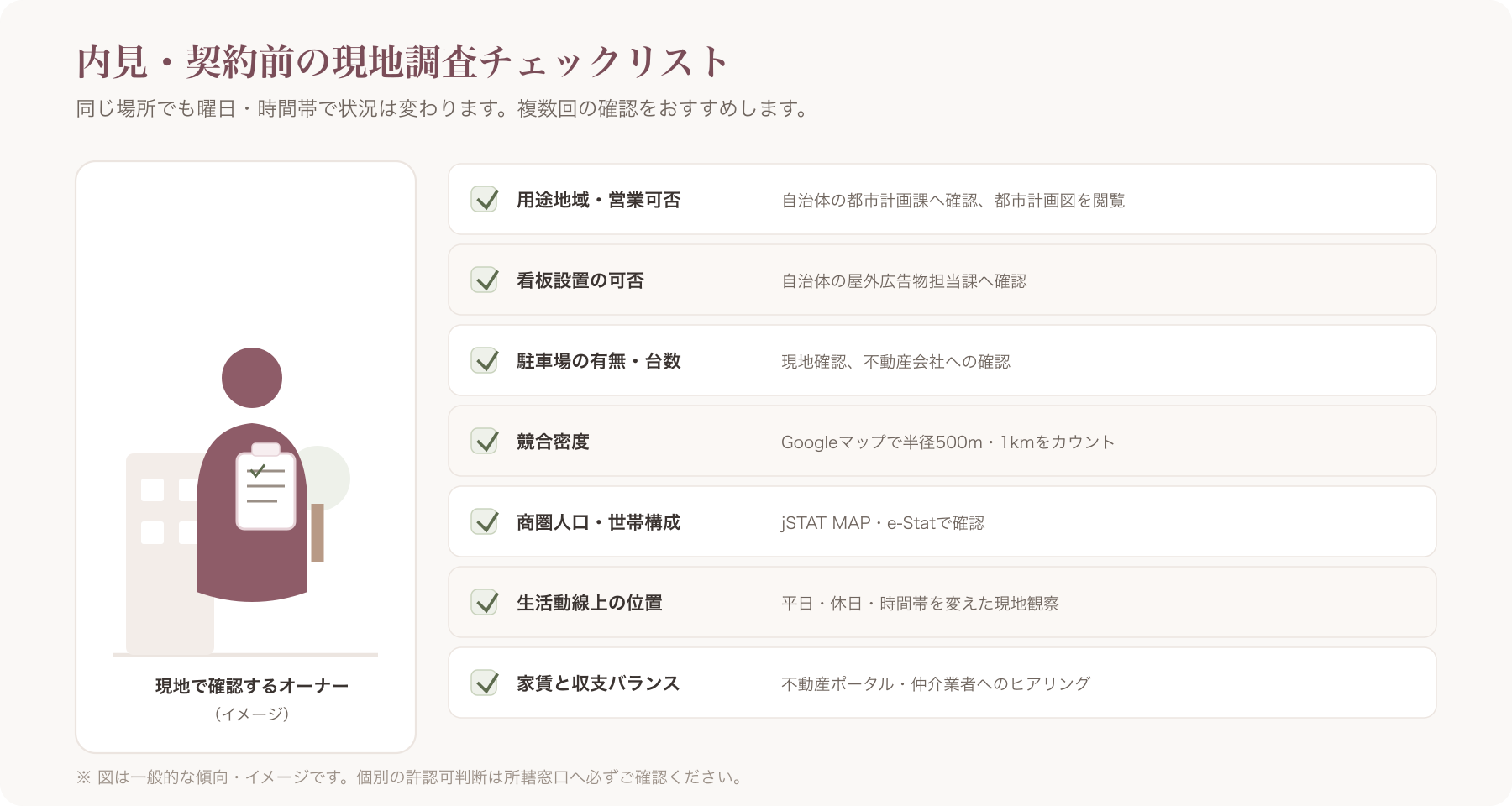Toggle the 駐車場の有無・台数 checkbox
This screenshot has height=806, width=1512.
(x=485, y=360)
